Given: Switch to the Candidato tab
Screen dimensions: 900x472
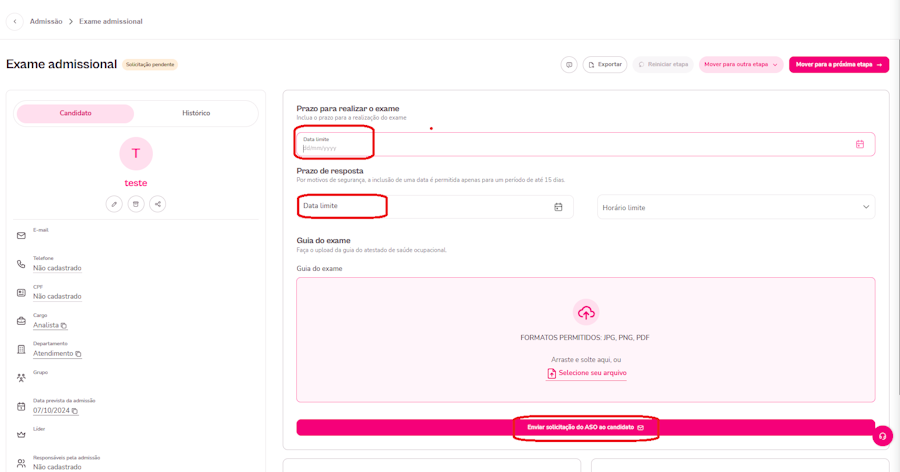Looking at the screenshot, I should pyautogui.click(x=75, y=113).
